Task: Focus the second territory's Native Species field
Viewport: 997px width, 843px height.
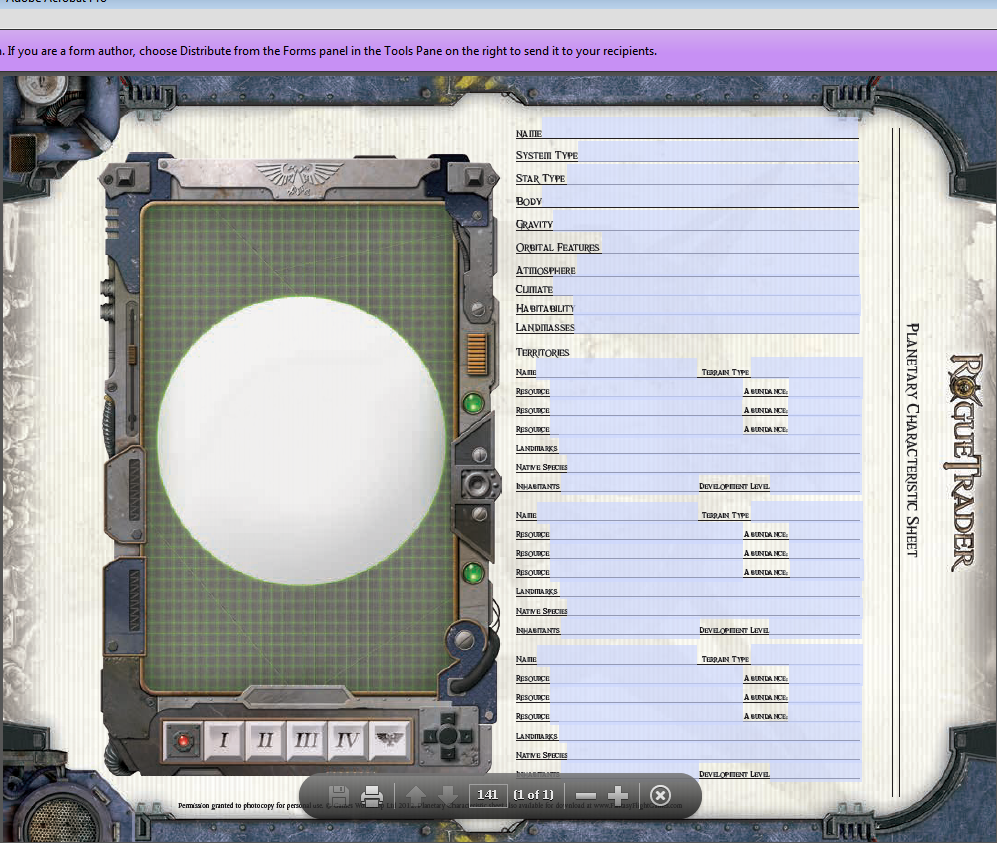Action: [715, 607]
